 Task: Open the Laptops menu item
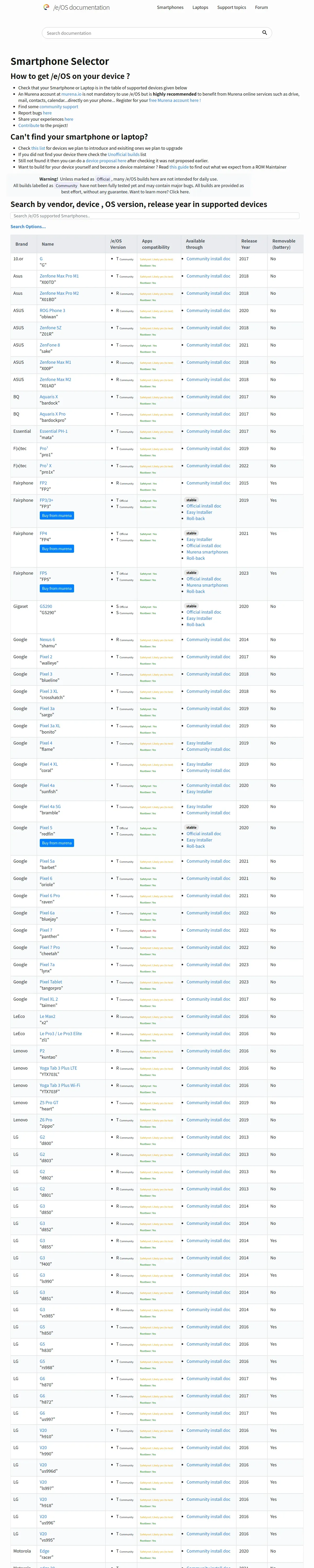coord(200,7)
